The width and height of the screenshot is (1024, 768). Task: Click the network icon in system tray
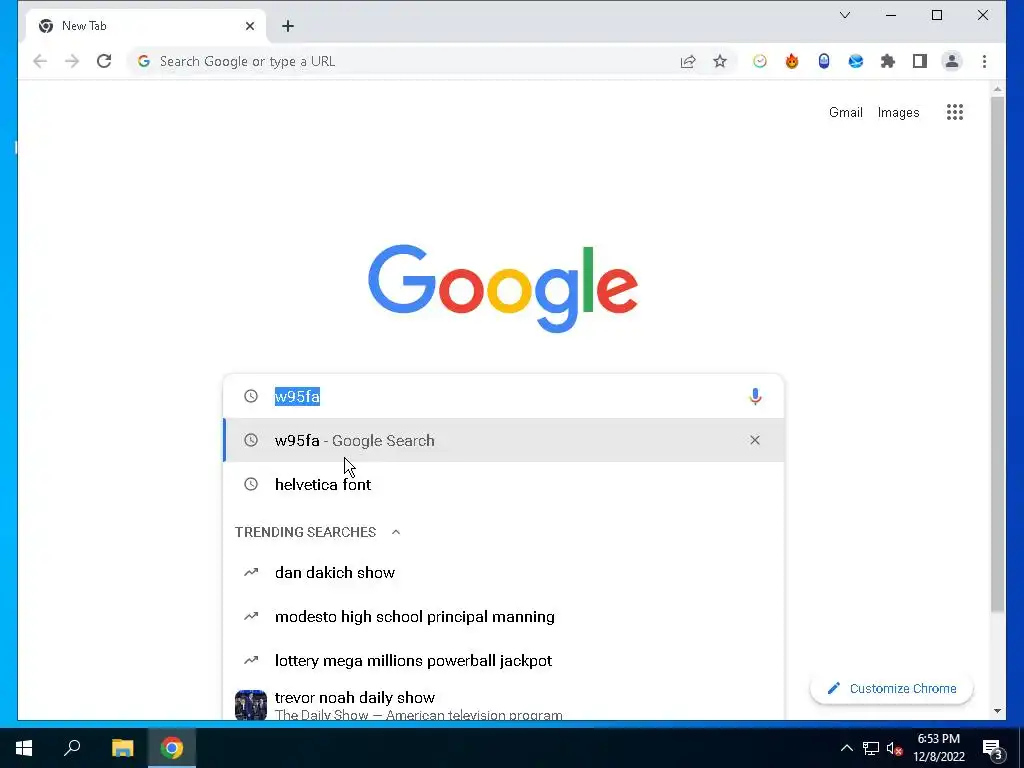coord(871,748)
